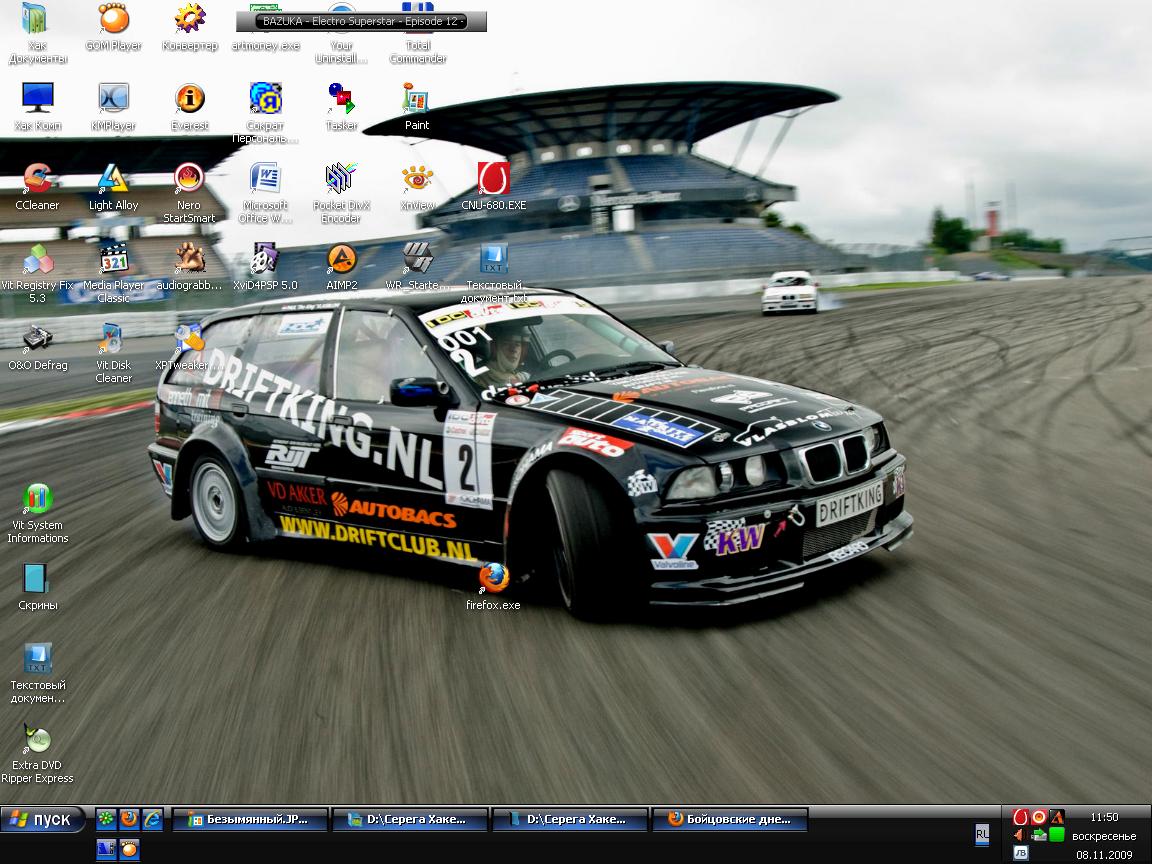The image size is (1152, 864).
Task: Switch to the Безымянный.JP... taskbar window
Action: [250, 819]
